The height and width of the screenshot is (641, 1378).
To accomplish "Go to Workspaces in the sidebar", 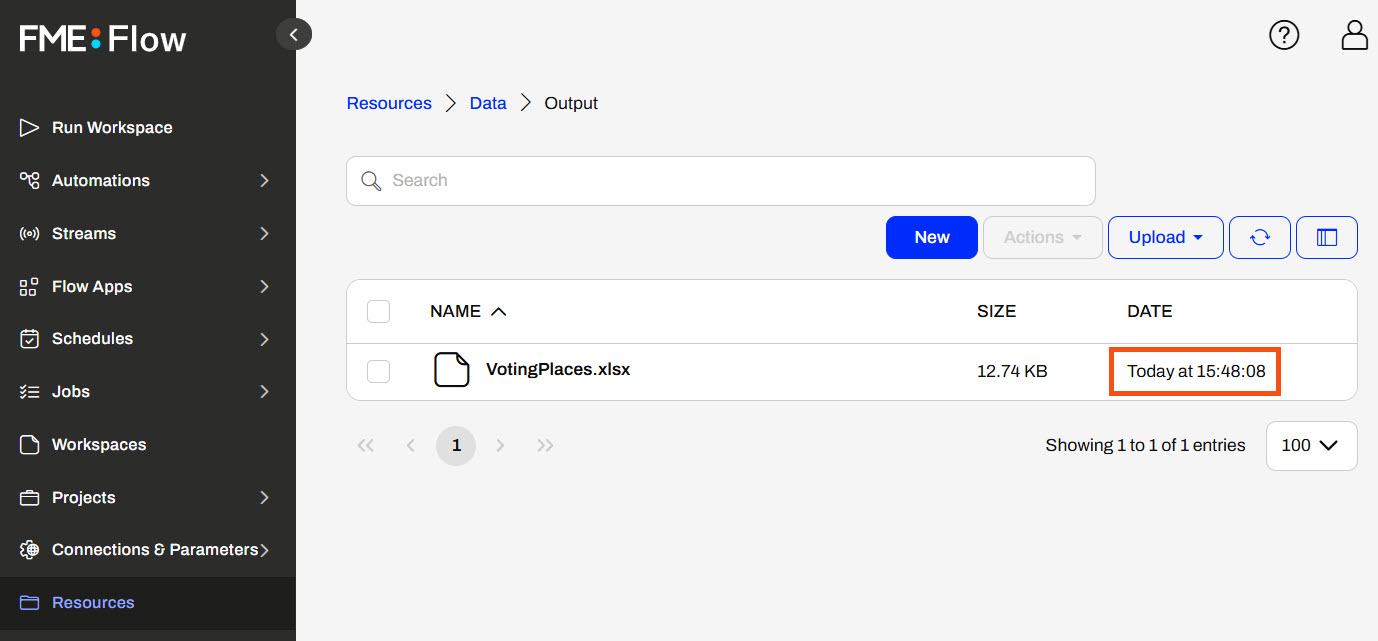I will 98,445.
